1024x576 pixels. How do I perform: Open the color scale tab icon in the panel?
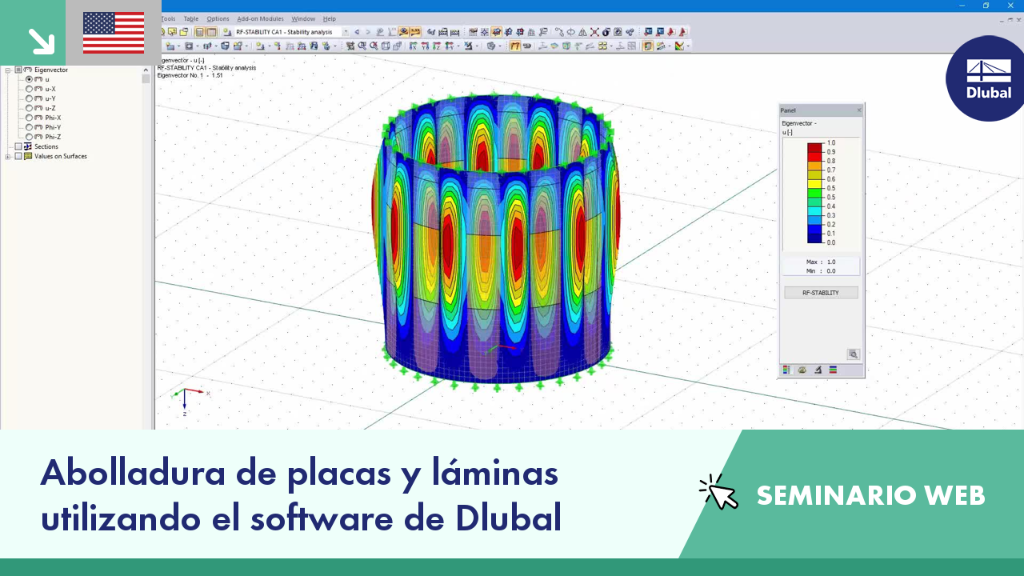(786, 370)
